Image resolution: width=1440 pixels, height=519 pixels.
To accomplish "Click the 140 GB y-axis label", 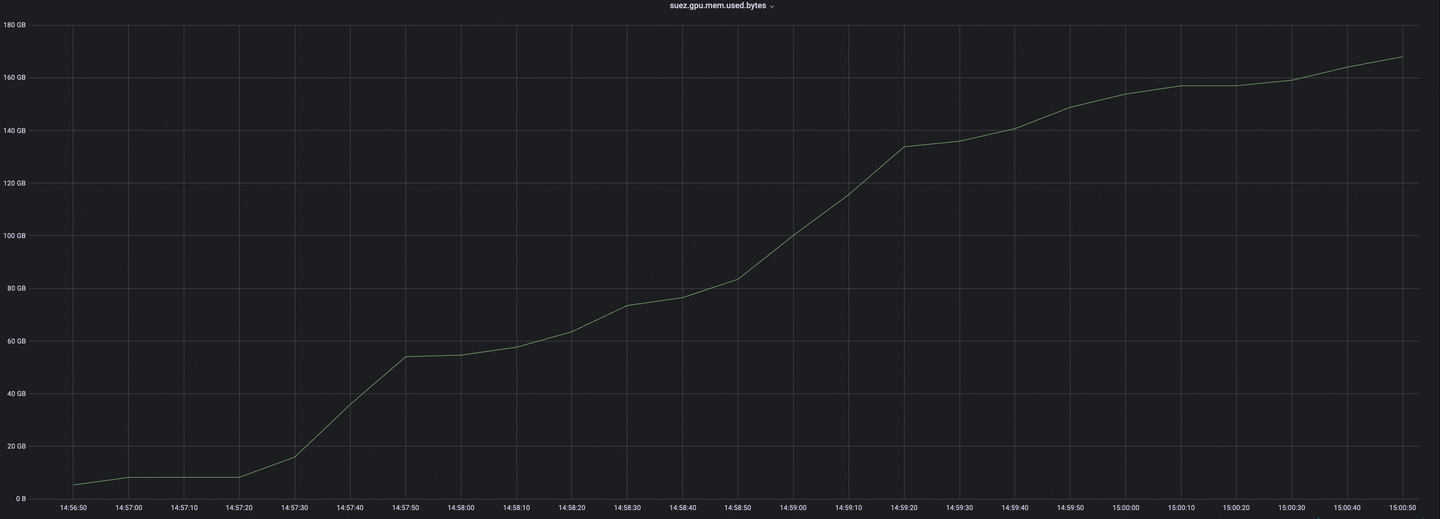I will (x=15, y=131).
